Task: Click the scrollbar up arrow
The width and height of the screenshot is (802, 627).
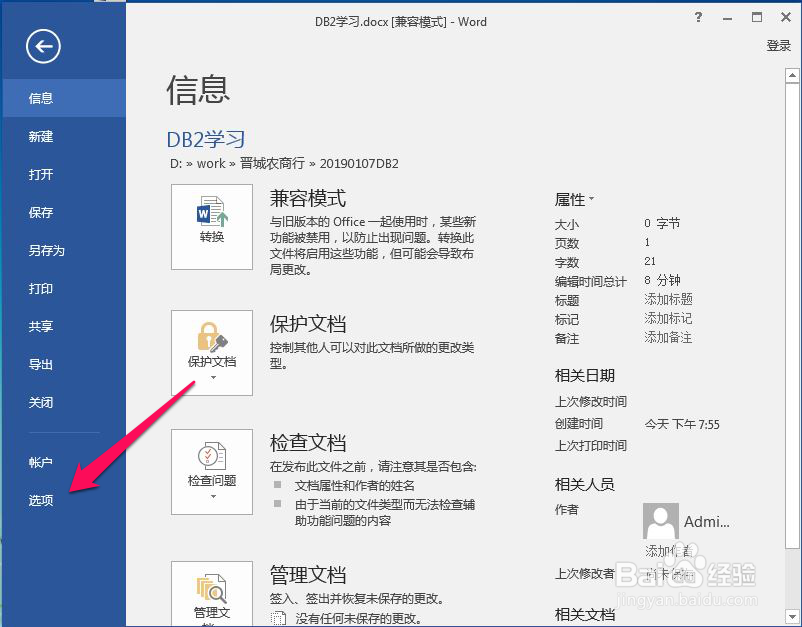Action: pos(792,76)
